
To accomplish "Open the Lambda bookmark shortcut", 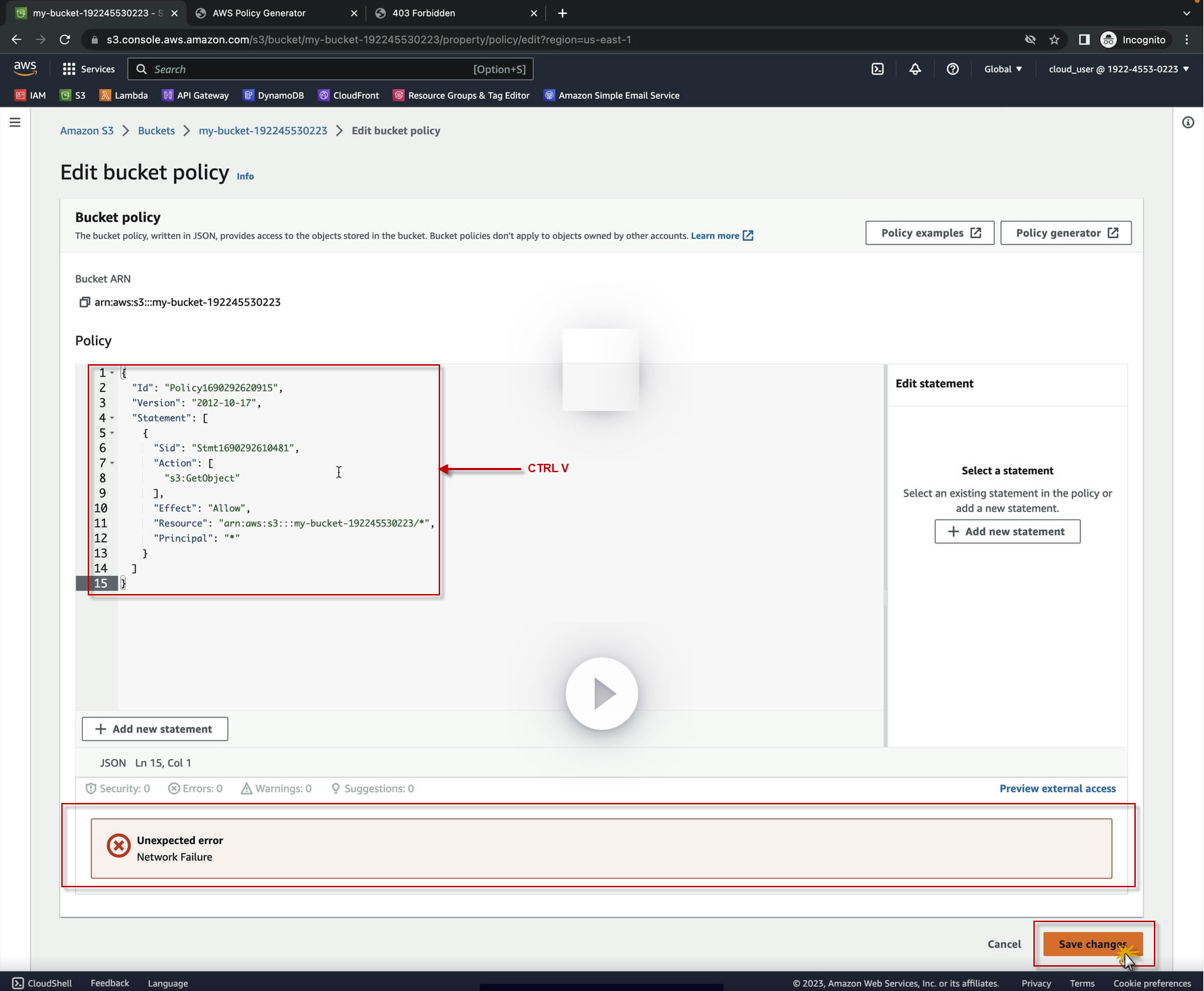I will click(x=124, y=95).
